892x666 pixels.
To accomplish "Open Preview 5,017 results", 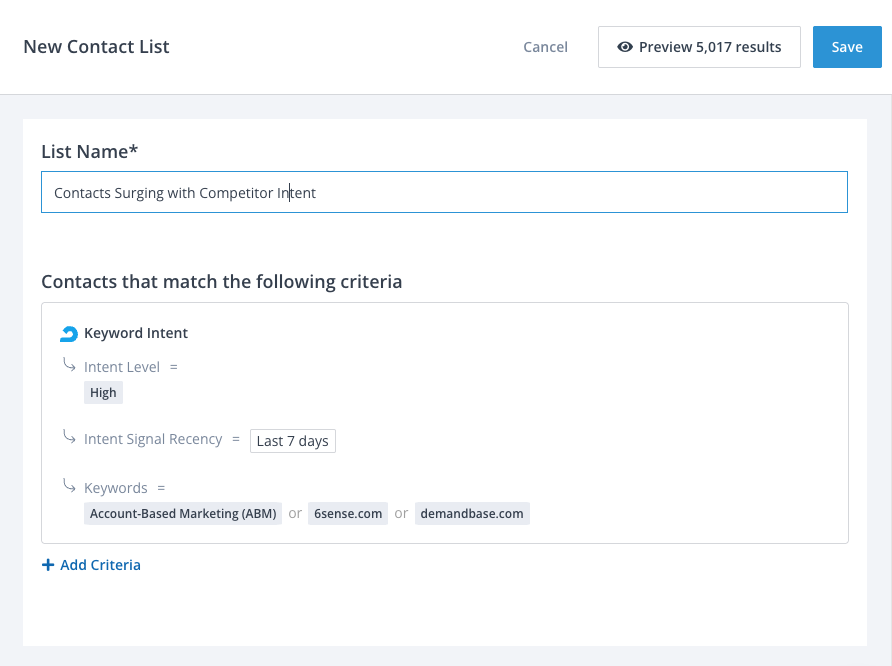I will 699,47.
